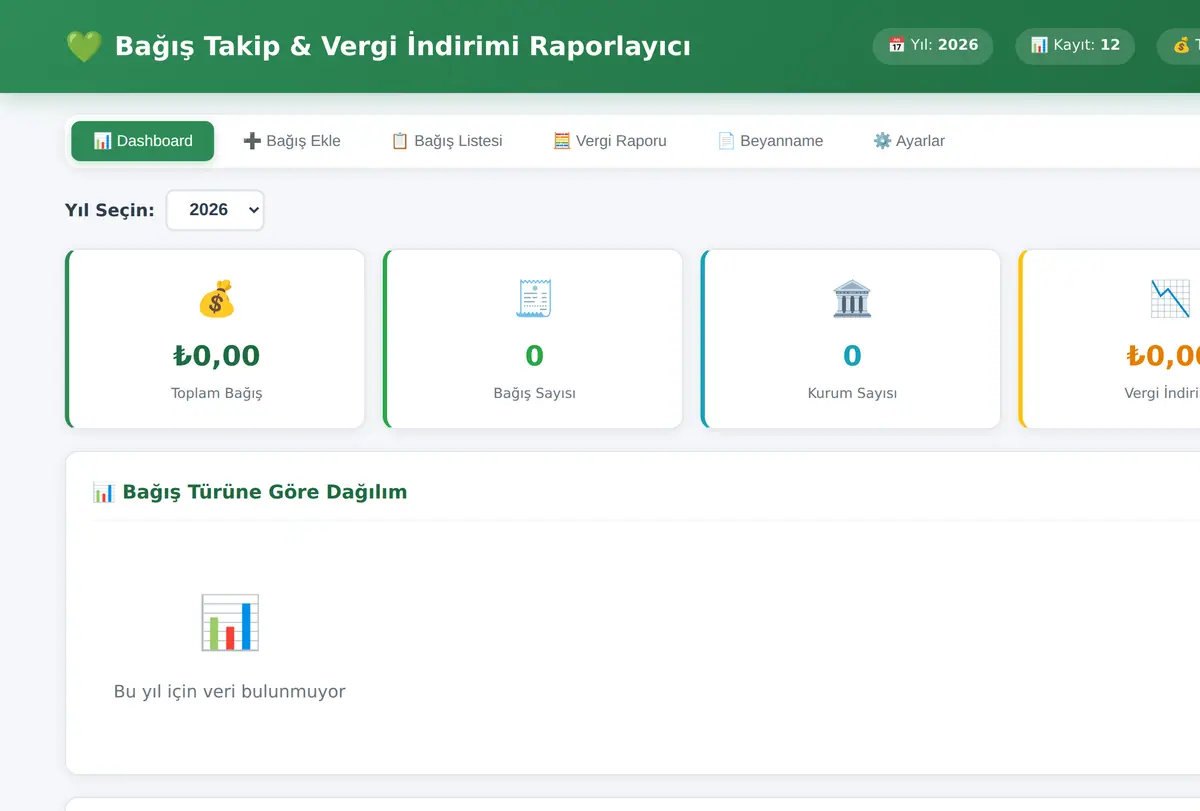Viewport: 1200px width, 811px height.
Task: Click the plus icon on Bağış Ekle
Action: (252, 141)
